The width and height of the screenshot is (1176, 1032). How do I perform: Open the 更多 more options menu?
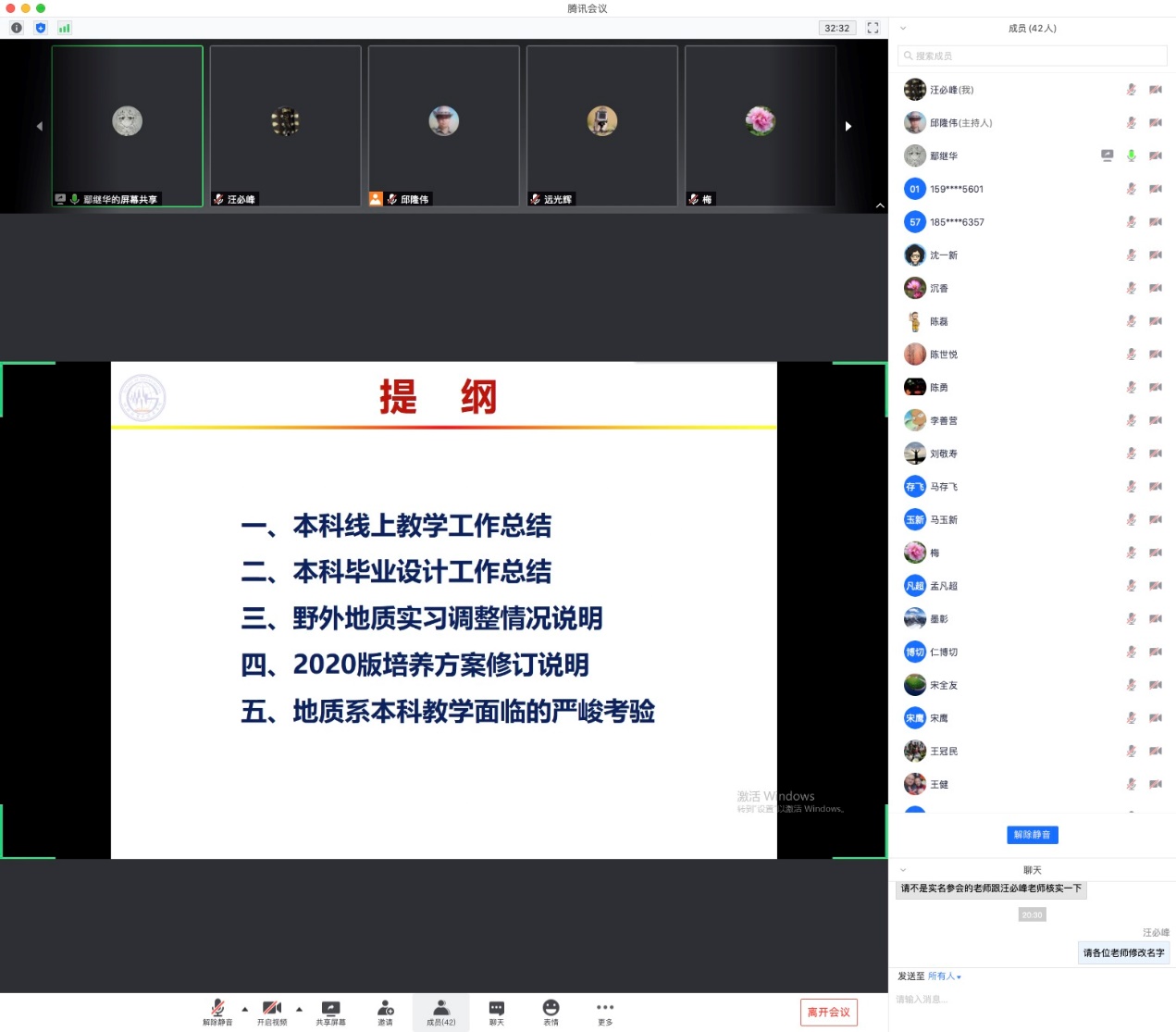point(605,1012)
